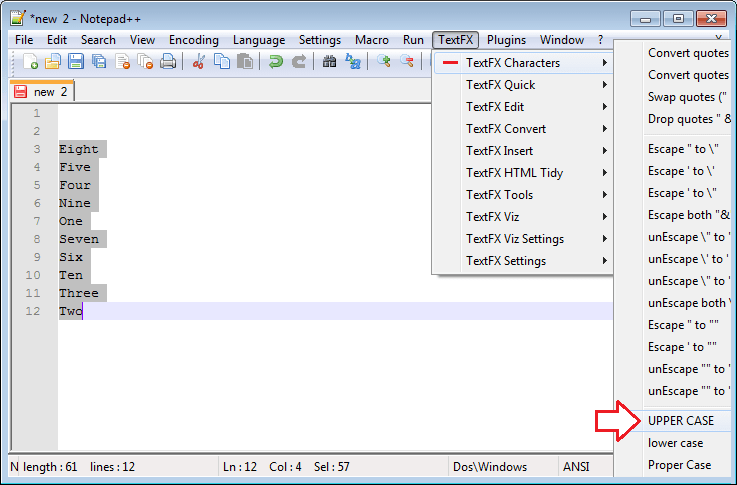Choose Proper Case in the submenu
737x485 pixels.
pos(679,465)
